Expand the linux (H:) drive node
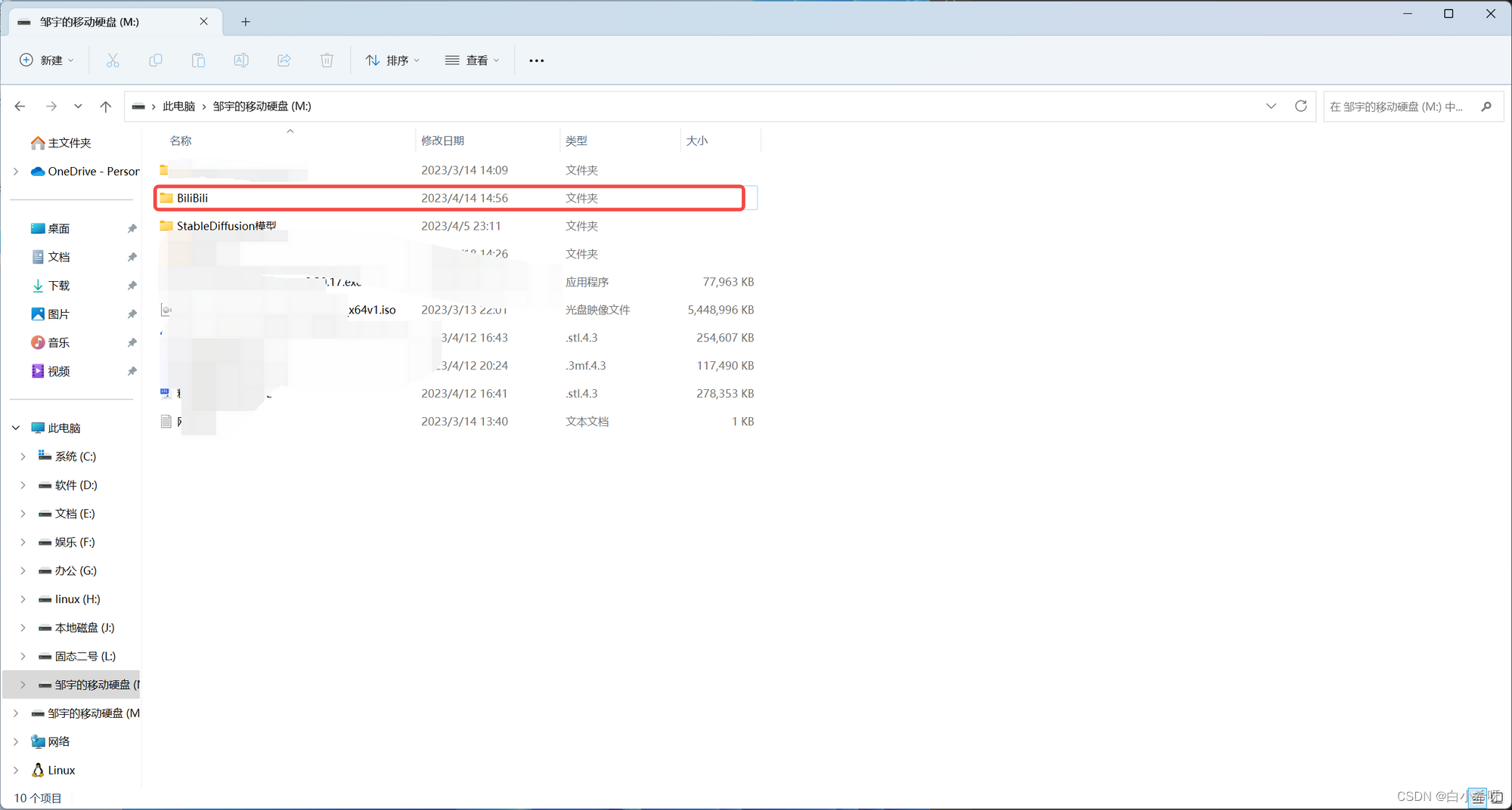1512x810 pixels. (23, 599)
